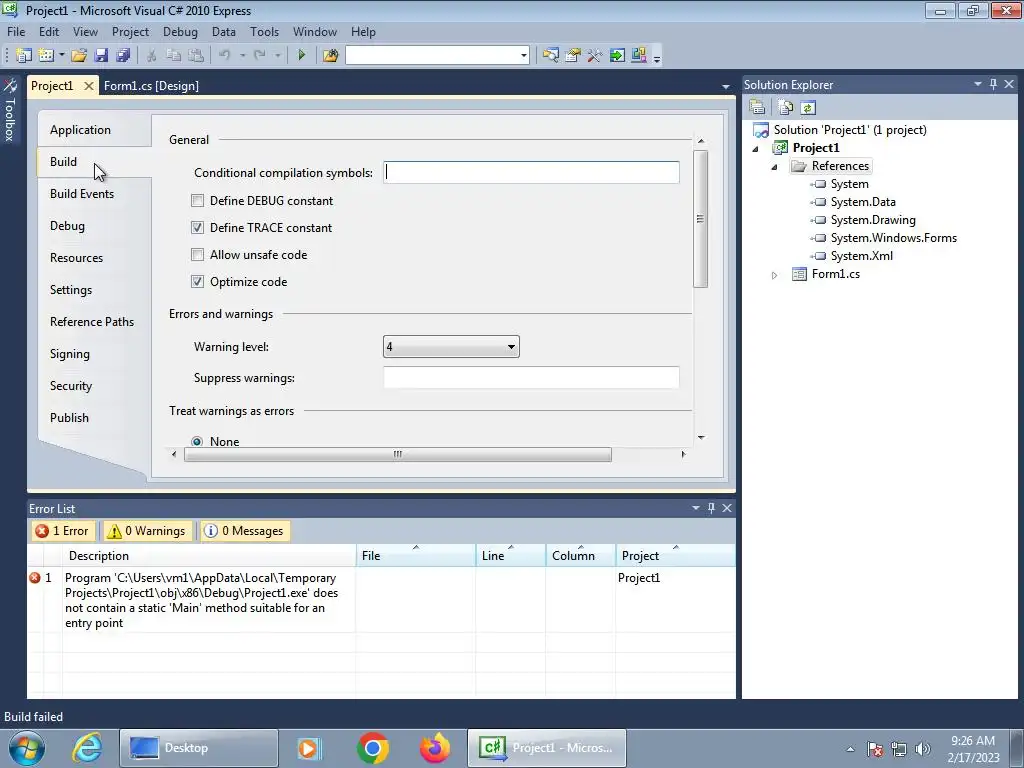
Task: Toggle the 0 Messages filter button
Action: point(245,531)
